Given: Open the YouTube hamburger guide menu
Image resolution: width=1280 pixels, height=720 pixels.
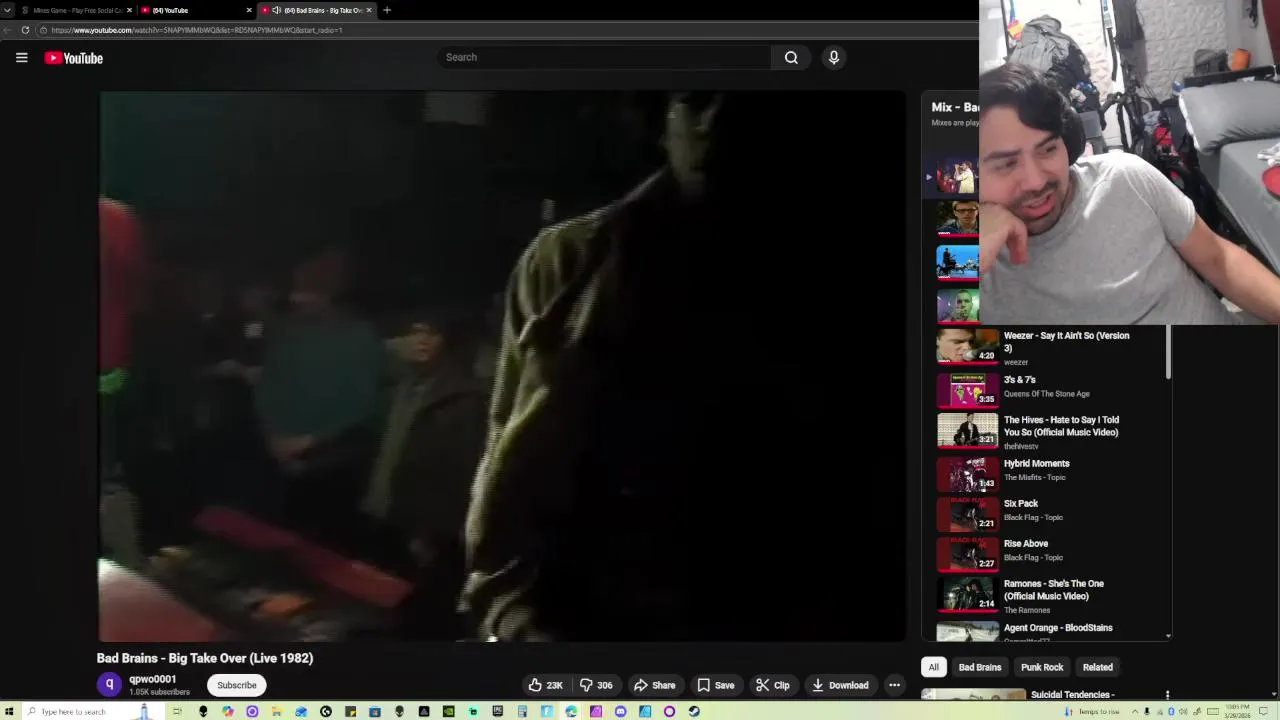Looking at the screenshot, I should [21, 58].
